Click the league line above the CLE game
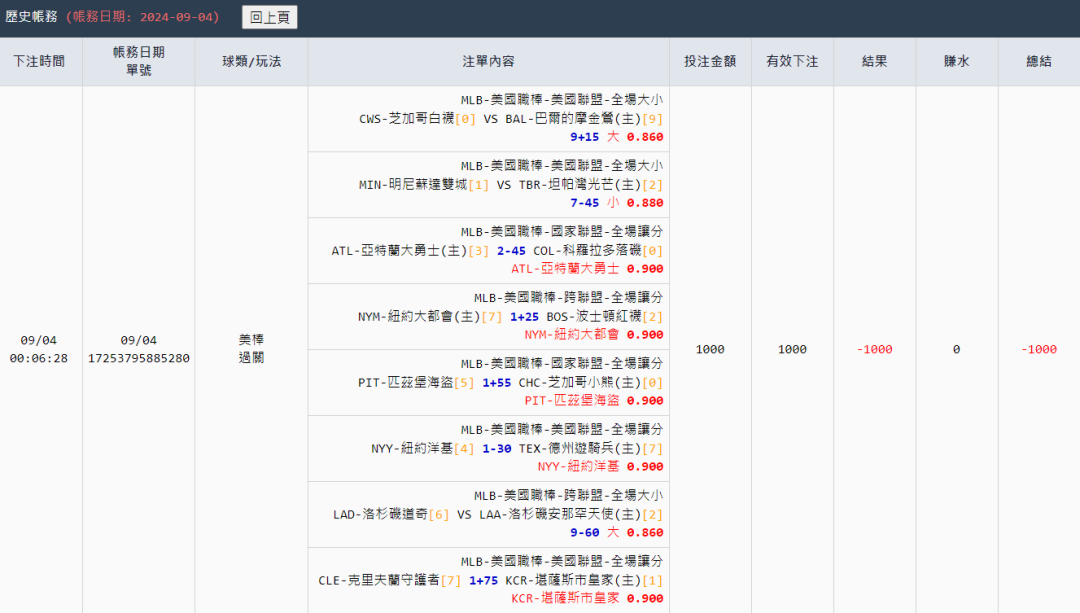Image resolution: width=1080 pixels, height=613 pixels. click(561, 561)
